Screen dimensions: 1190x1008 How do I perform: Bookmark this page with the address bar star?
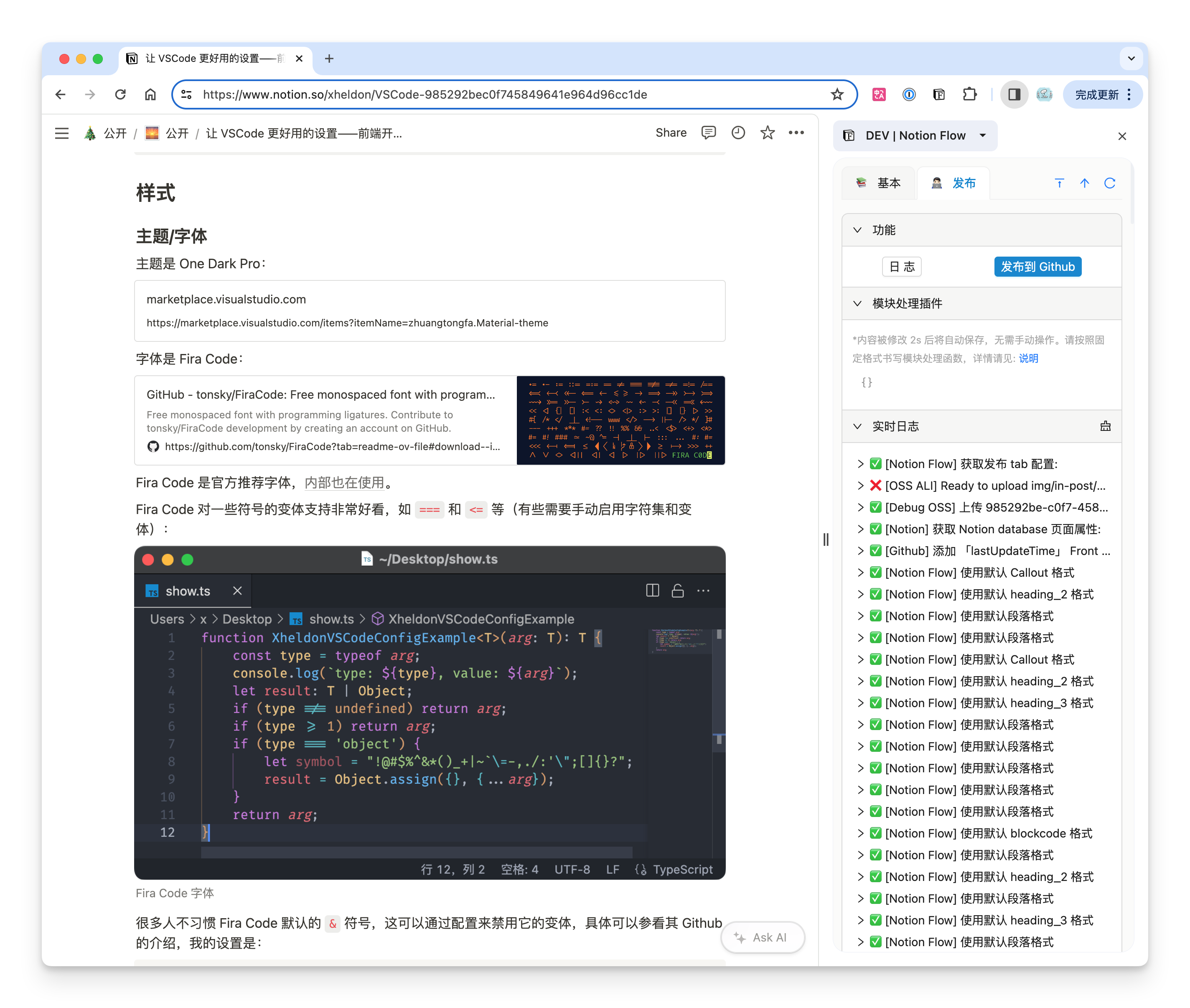pyautogui.click(x=837, y=94)
